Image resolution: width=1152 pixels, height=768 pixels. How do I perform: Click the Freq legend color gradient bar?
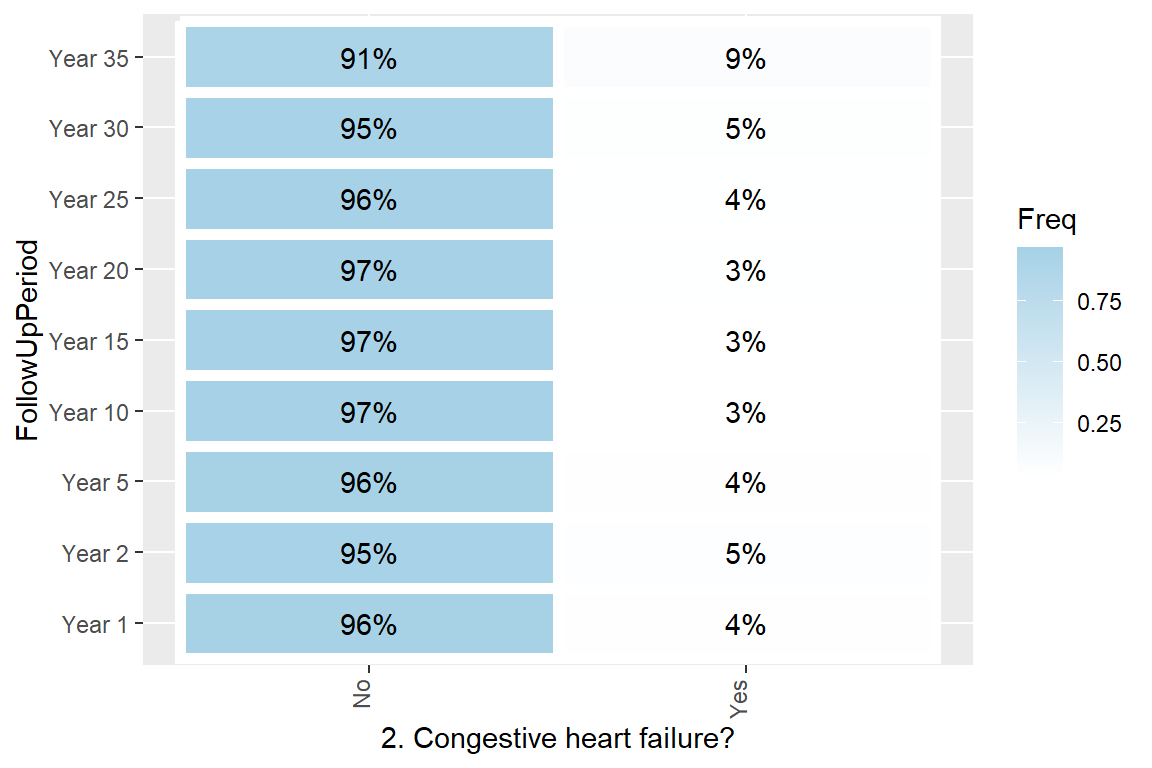[x=1040, y=360]
